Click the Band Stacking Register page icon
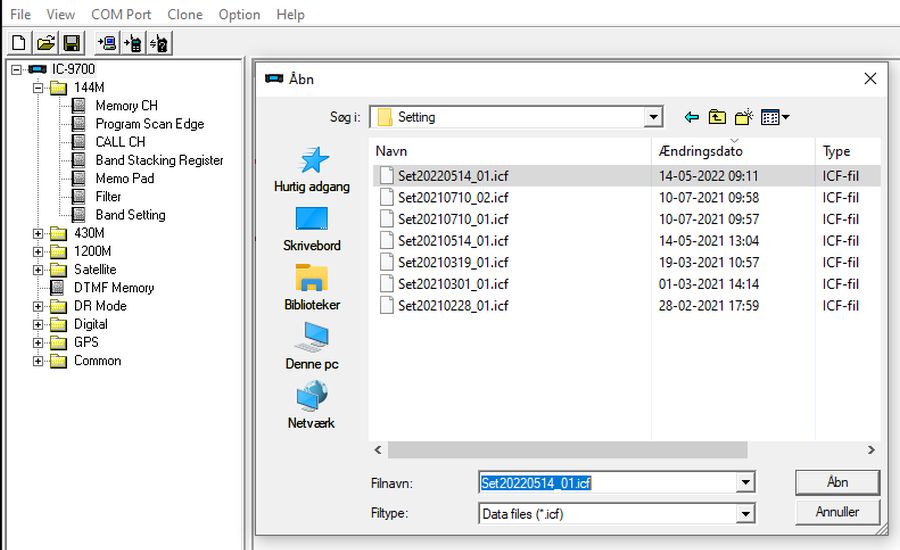The height and width of the screenshot is (550, 900). [79, 160]
